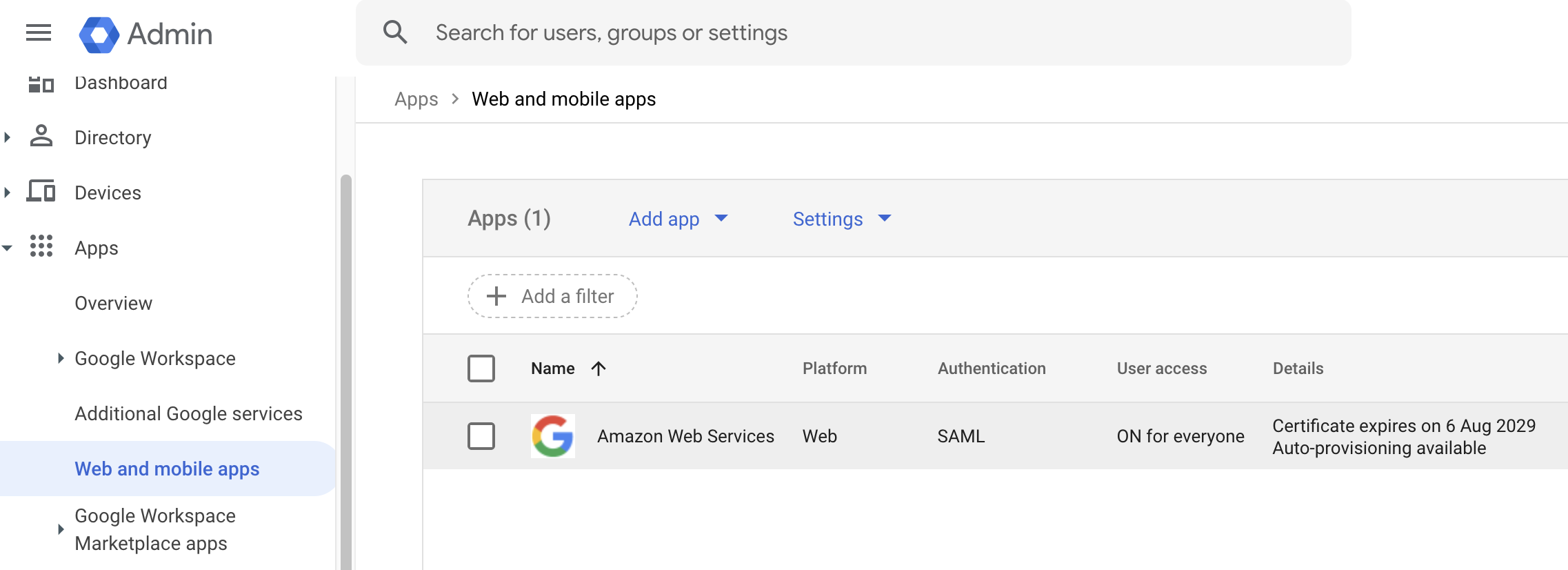The width and height of the screenshot is (1568, 570).
Task: Open Directory in the sidebar
Action: click(113, 137)
